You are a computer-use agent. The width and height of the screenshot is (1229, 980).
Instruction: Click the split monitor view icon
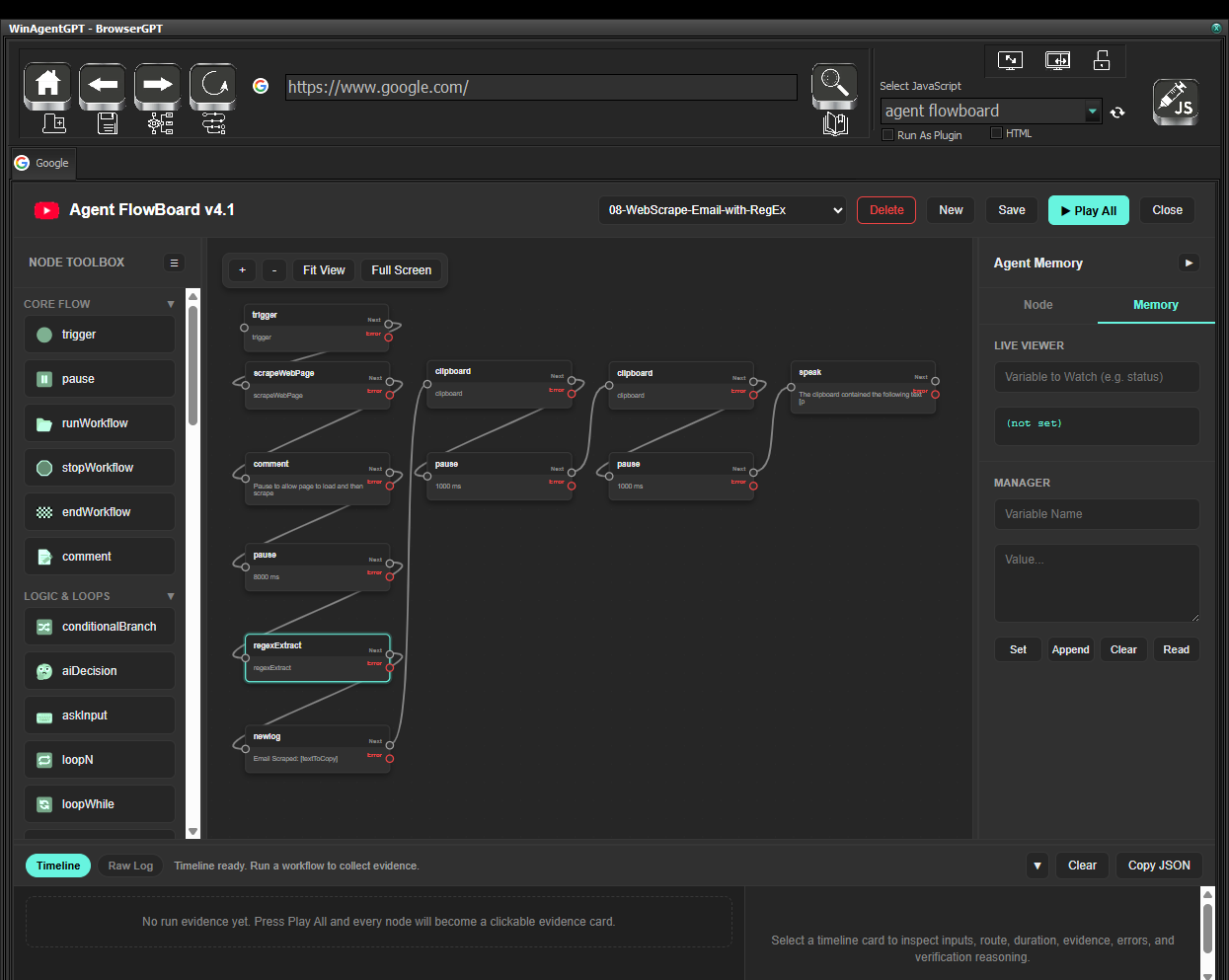[1057, 61]
